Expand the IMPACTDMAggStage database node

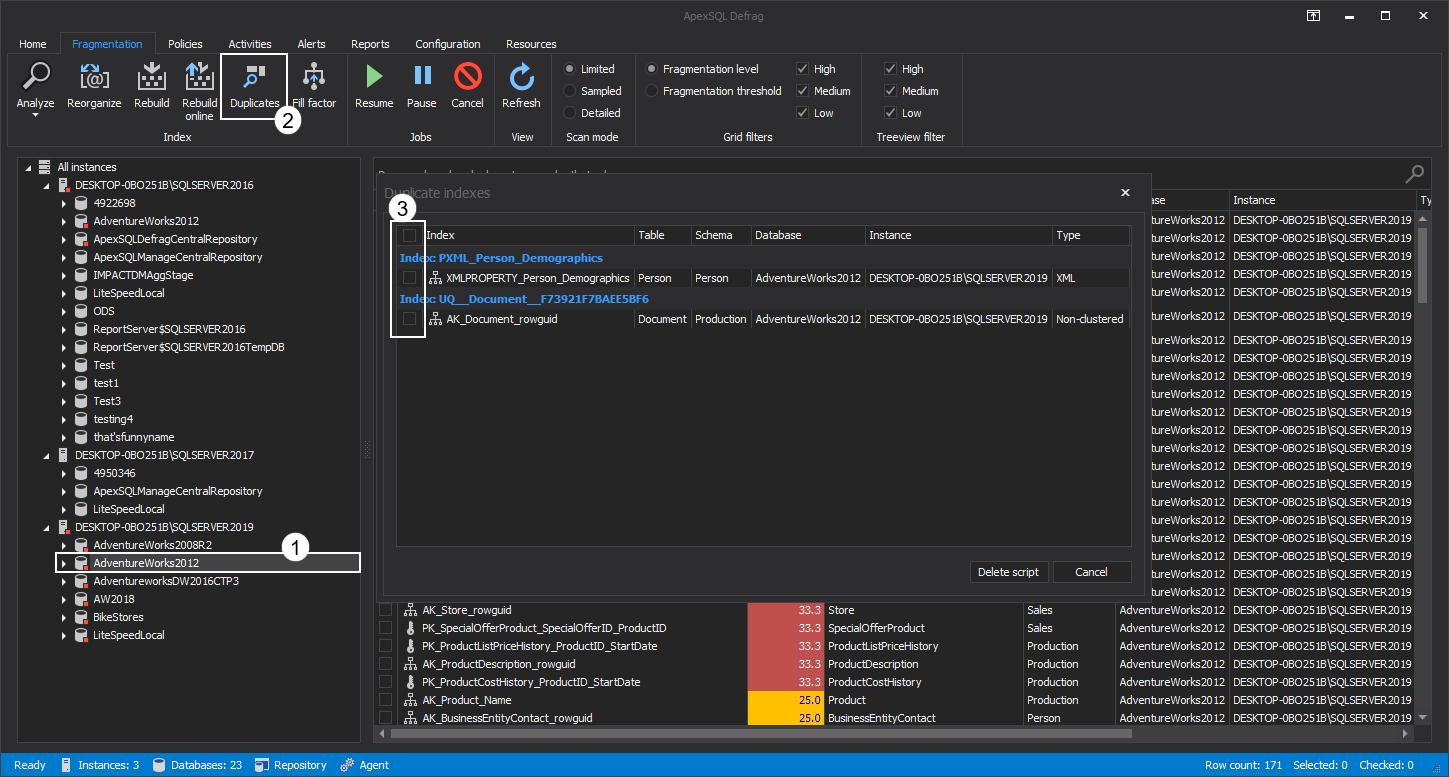coord(65,275)
